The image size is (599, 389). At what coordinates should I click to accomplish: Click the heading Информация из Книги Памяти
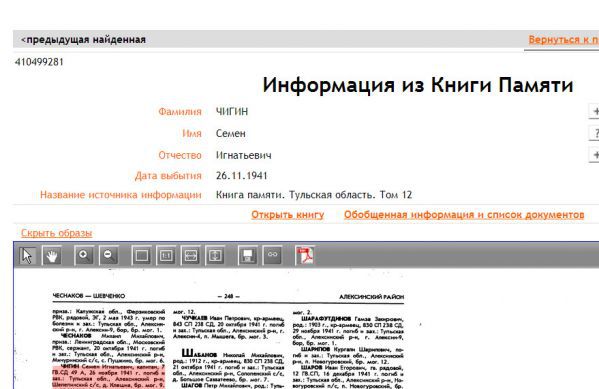pos(418,84)
